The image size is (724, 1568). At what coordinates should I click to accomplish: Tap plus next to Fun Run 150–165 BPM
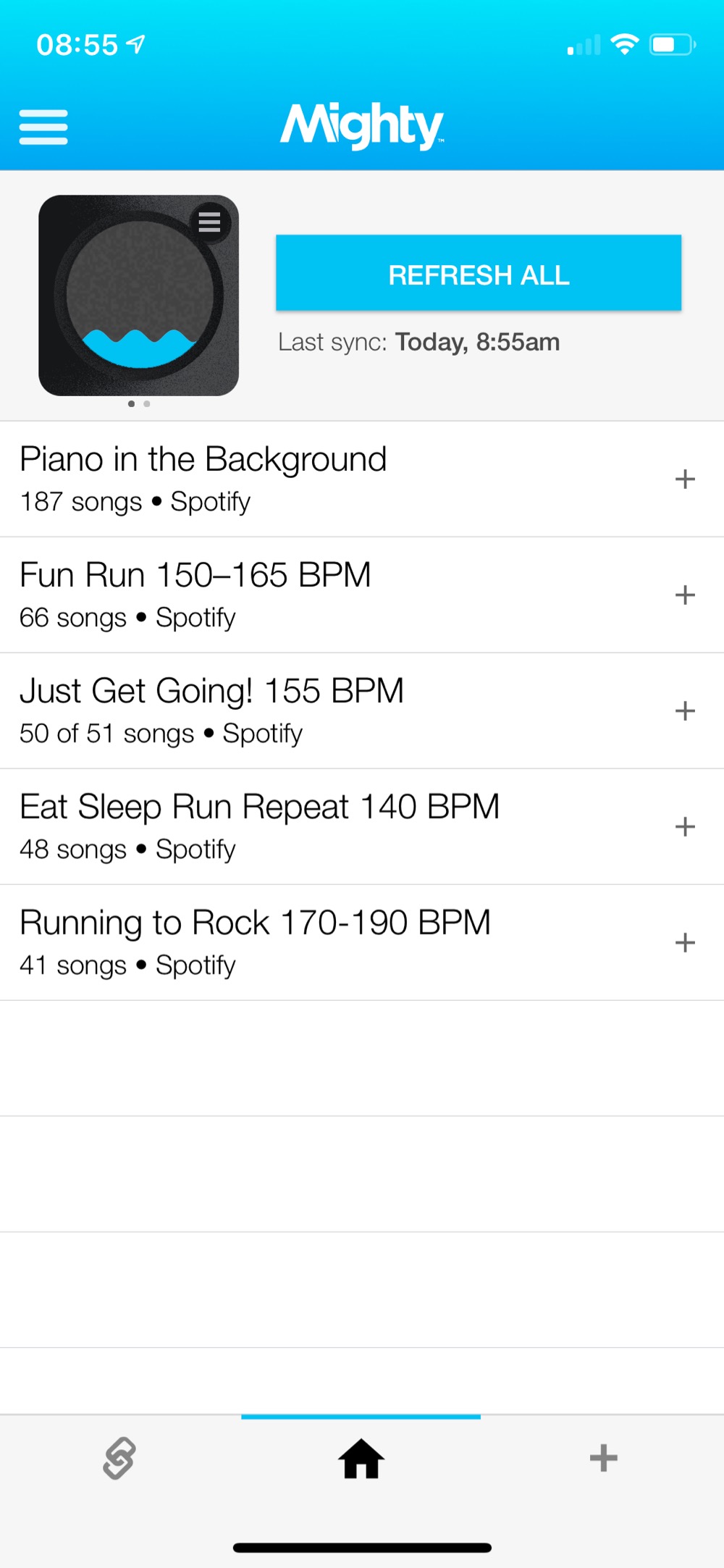click(684, 595)
